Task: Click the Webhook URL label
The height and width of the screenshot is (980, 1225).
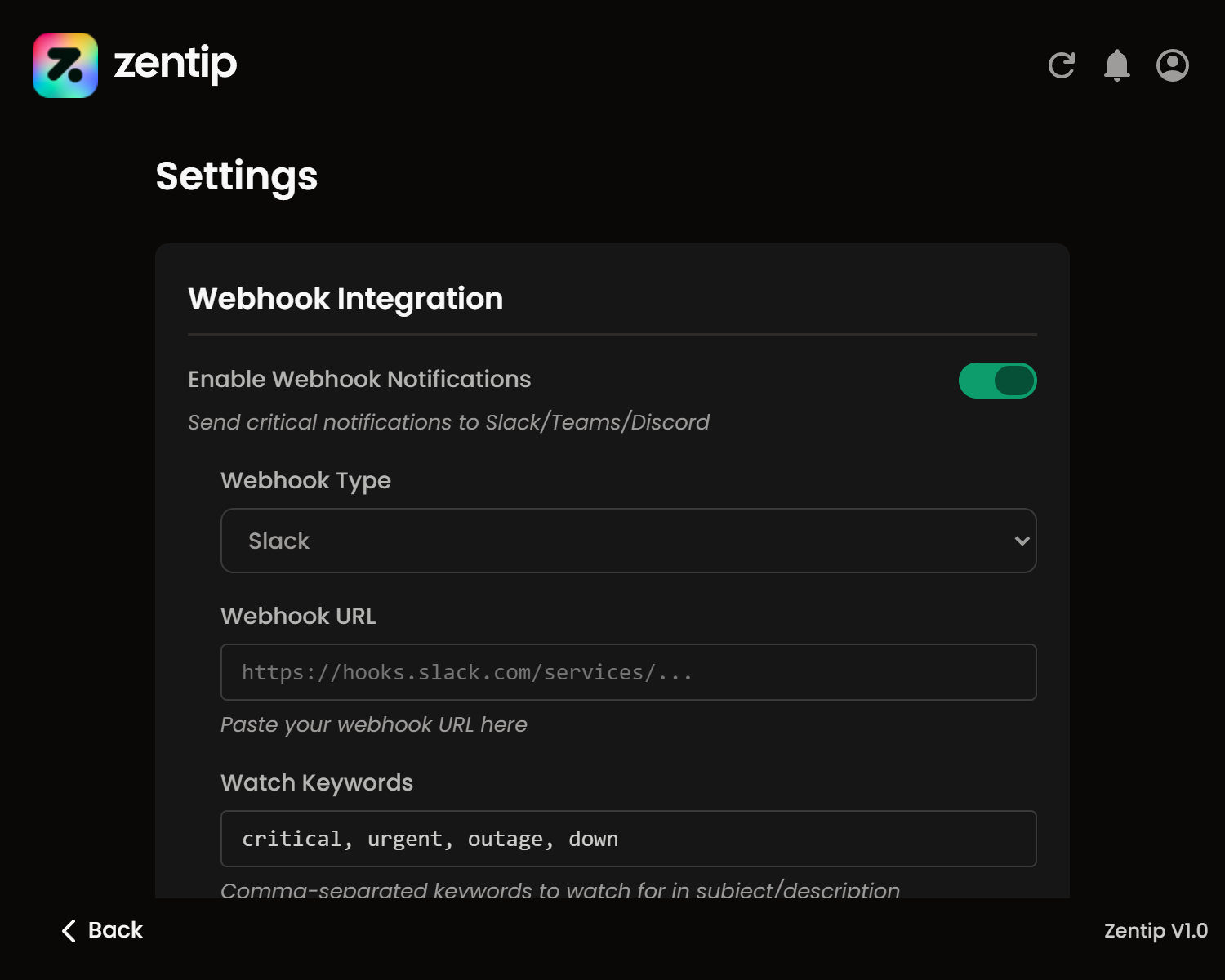Action: pyautogui.click(x=298, y=616)
